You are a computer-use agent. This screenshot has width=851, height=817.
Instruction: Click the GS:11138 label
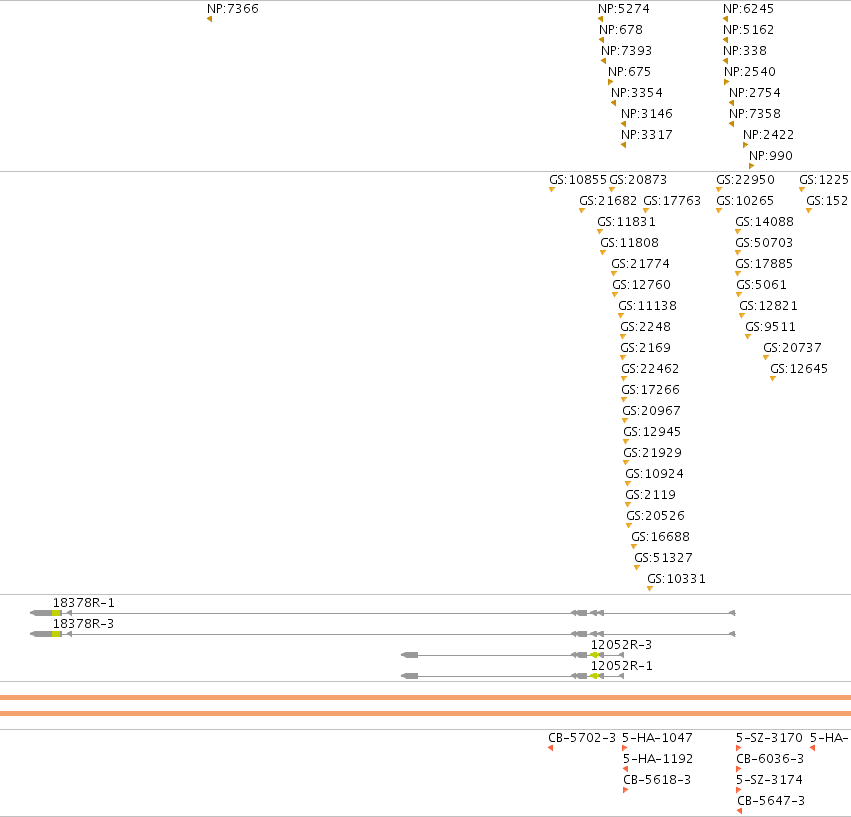tap(647, 306)
